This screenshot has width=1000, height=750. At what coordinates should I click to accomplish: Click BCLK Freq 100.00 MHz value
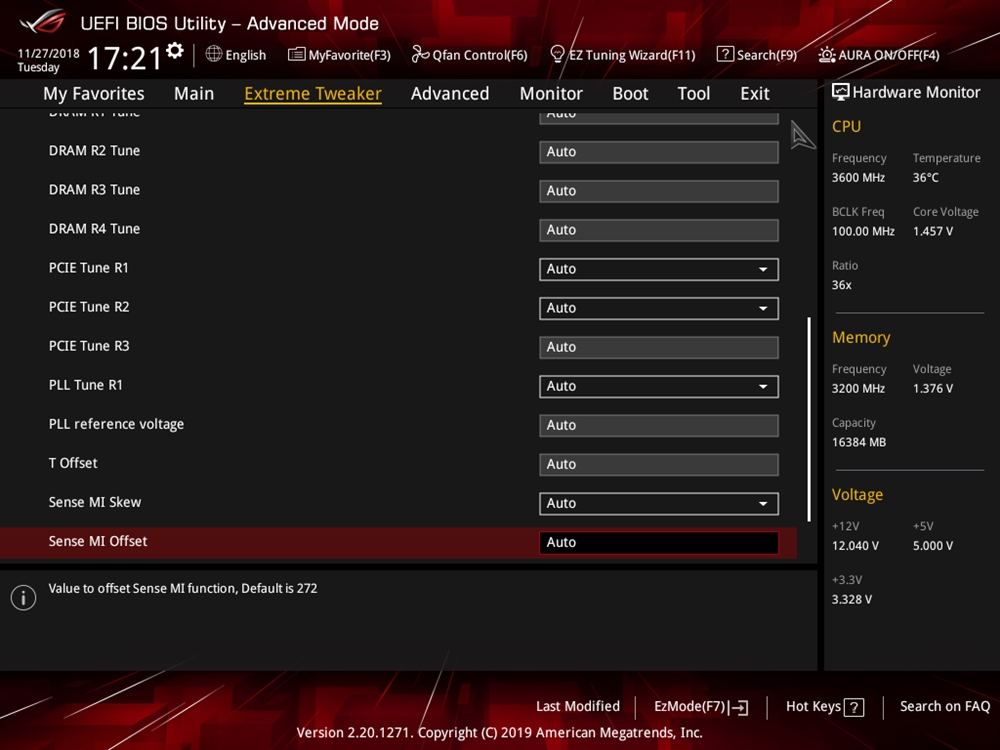click(x=863, y=231)
